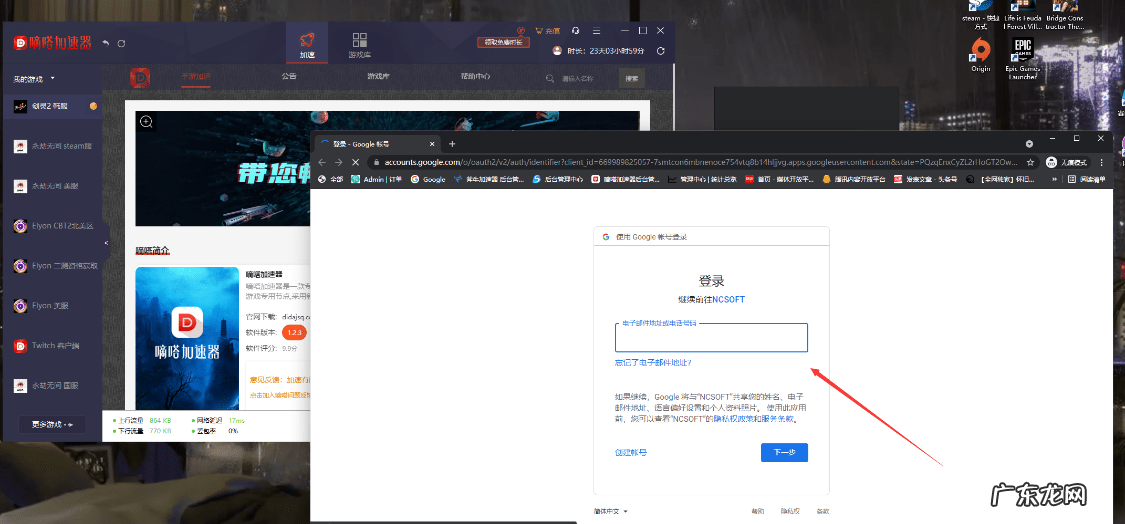Screen dimensions: 1125x524
Task: Select Elyon 美服 in the game list
Action: click(52, 306)
